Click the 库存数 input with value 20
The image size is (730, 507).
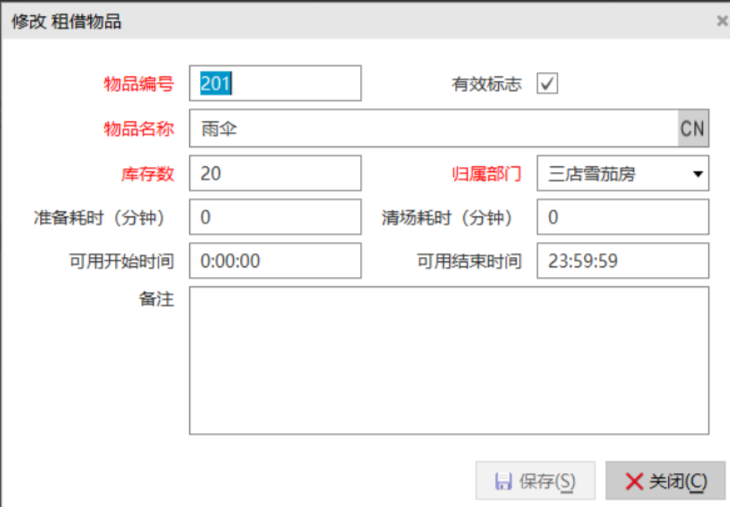[x=275, y=174]
